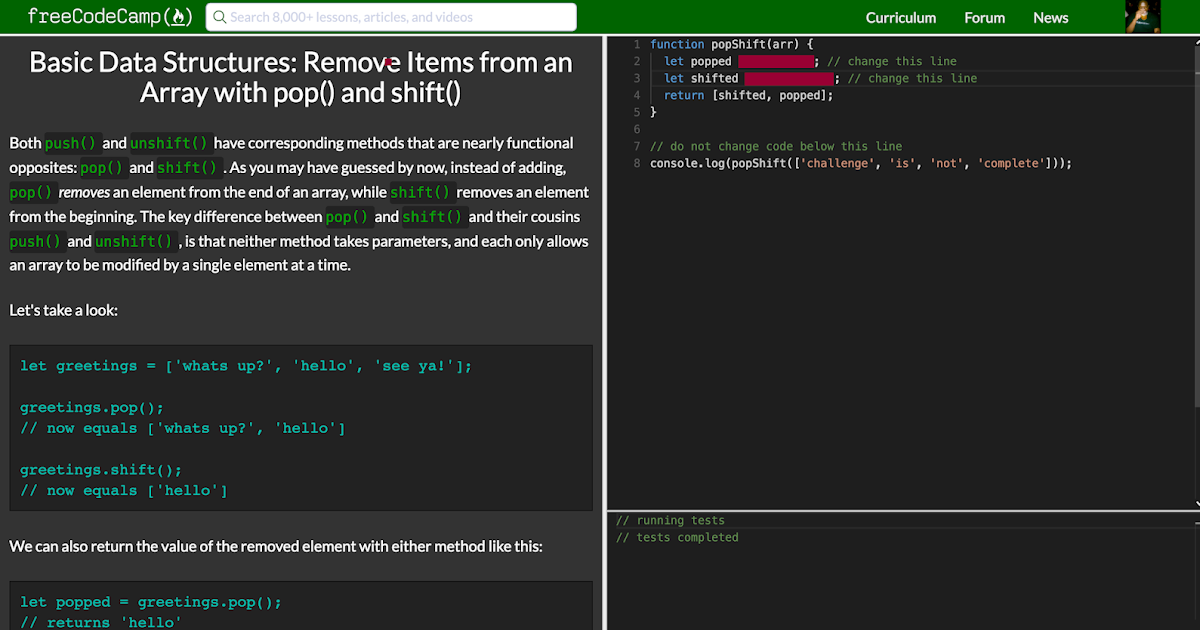Focus the lessons search field
This screenshot has width=1200, height=630.
(x=391, y=17)
